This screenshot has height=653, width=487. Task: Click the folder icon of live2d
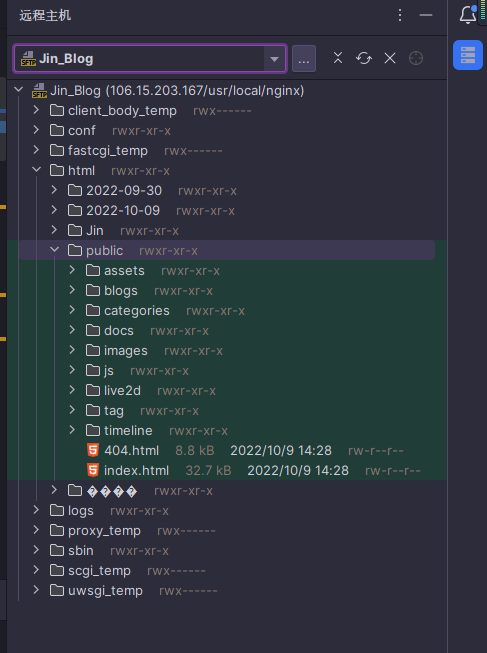(x=93, y=390)
